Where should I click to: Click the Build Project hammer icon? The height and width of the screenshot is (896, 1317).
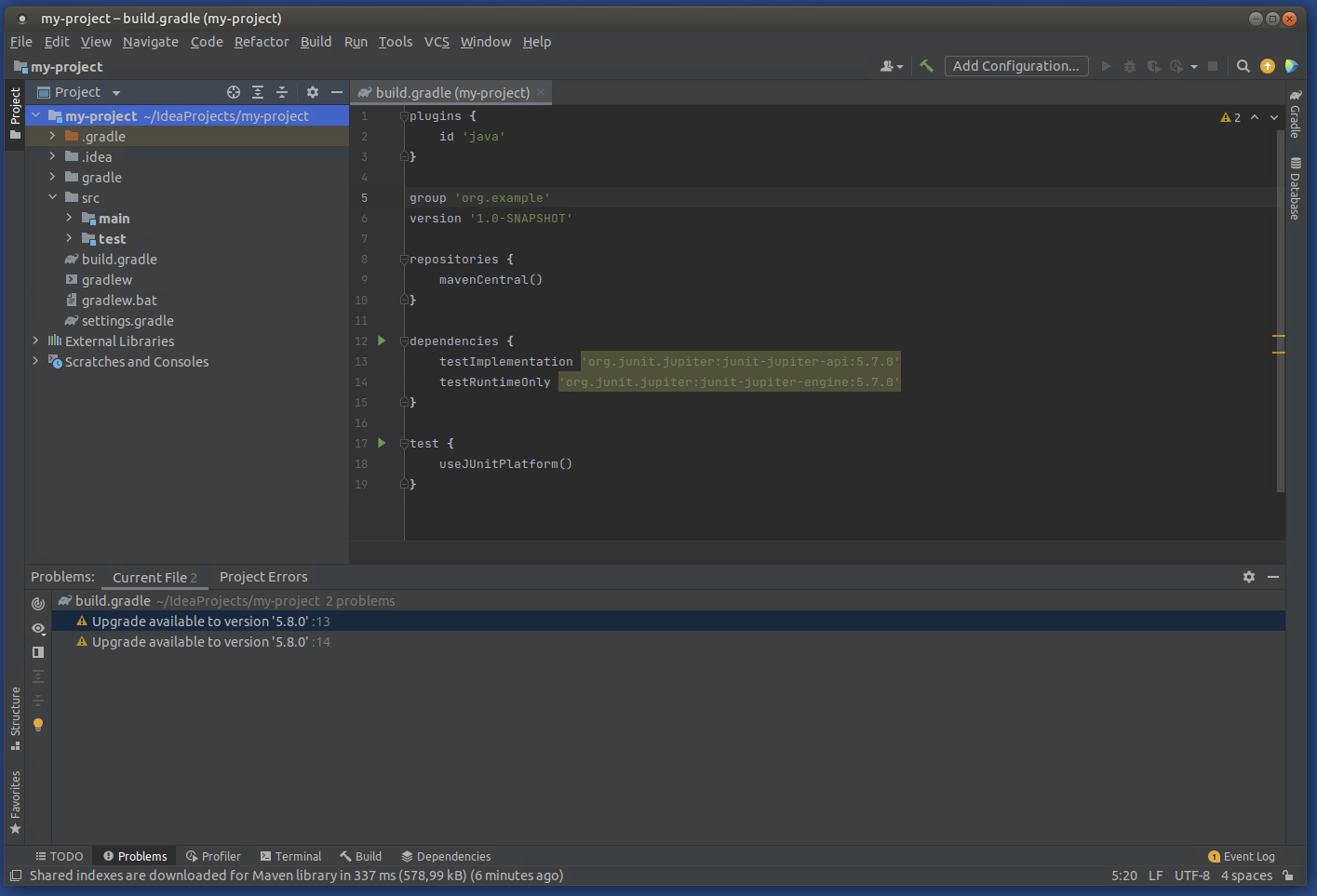926,66
